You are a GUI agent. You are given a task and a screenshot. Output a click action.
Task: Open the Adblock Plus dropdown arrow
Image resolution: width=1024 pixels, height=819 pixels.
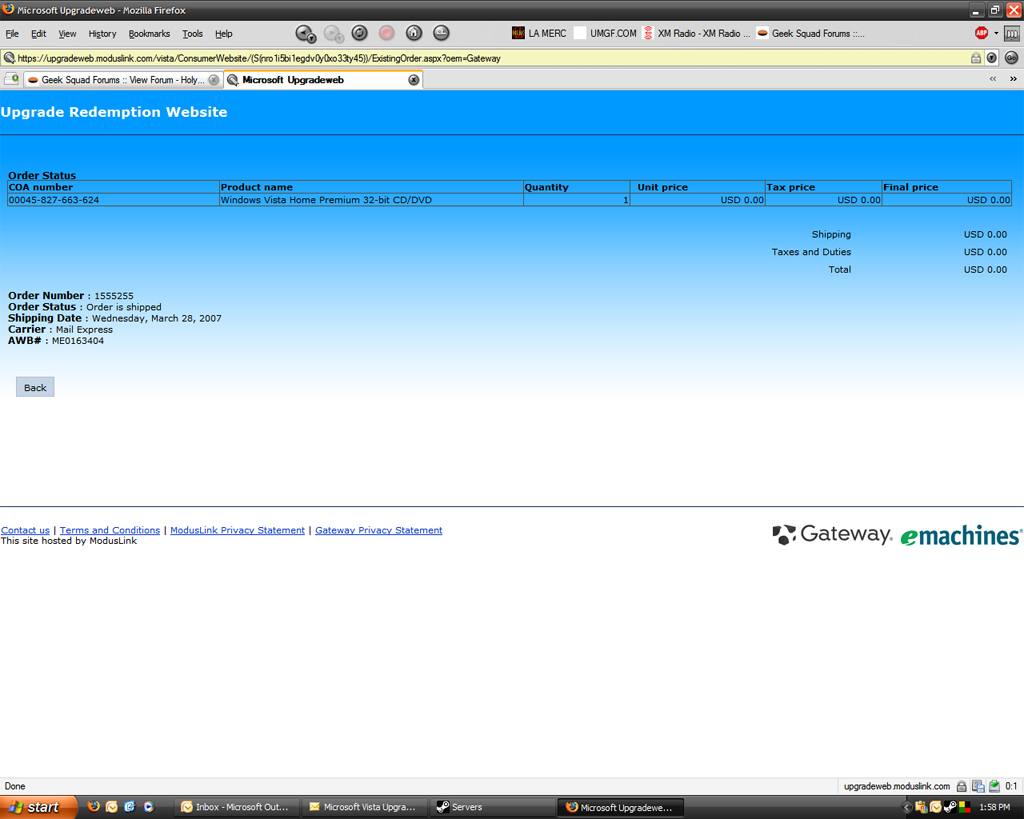996,33
